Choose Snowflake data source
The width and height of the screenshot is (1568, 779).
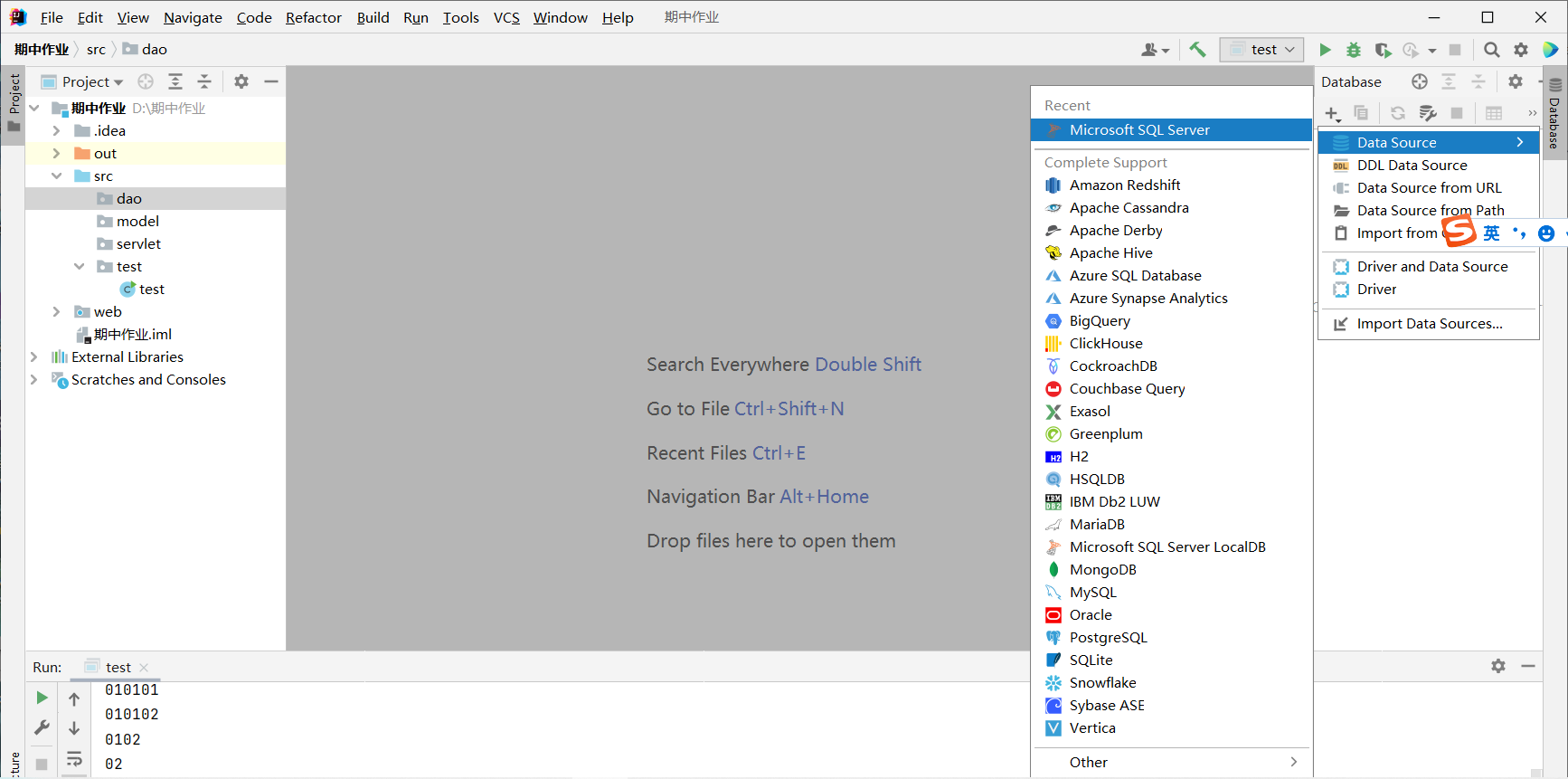pyautogui.click(x=1171, y=682)
